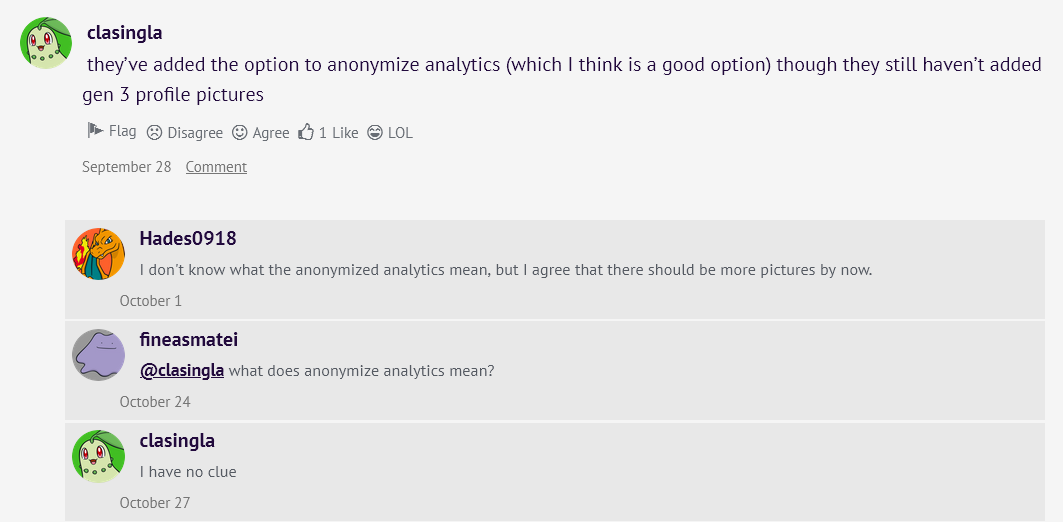Click the September 28 timestamp

[x=127, y=167]
